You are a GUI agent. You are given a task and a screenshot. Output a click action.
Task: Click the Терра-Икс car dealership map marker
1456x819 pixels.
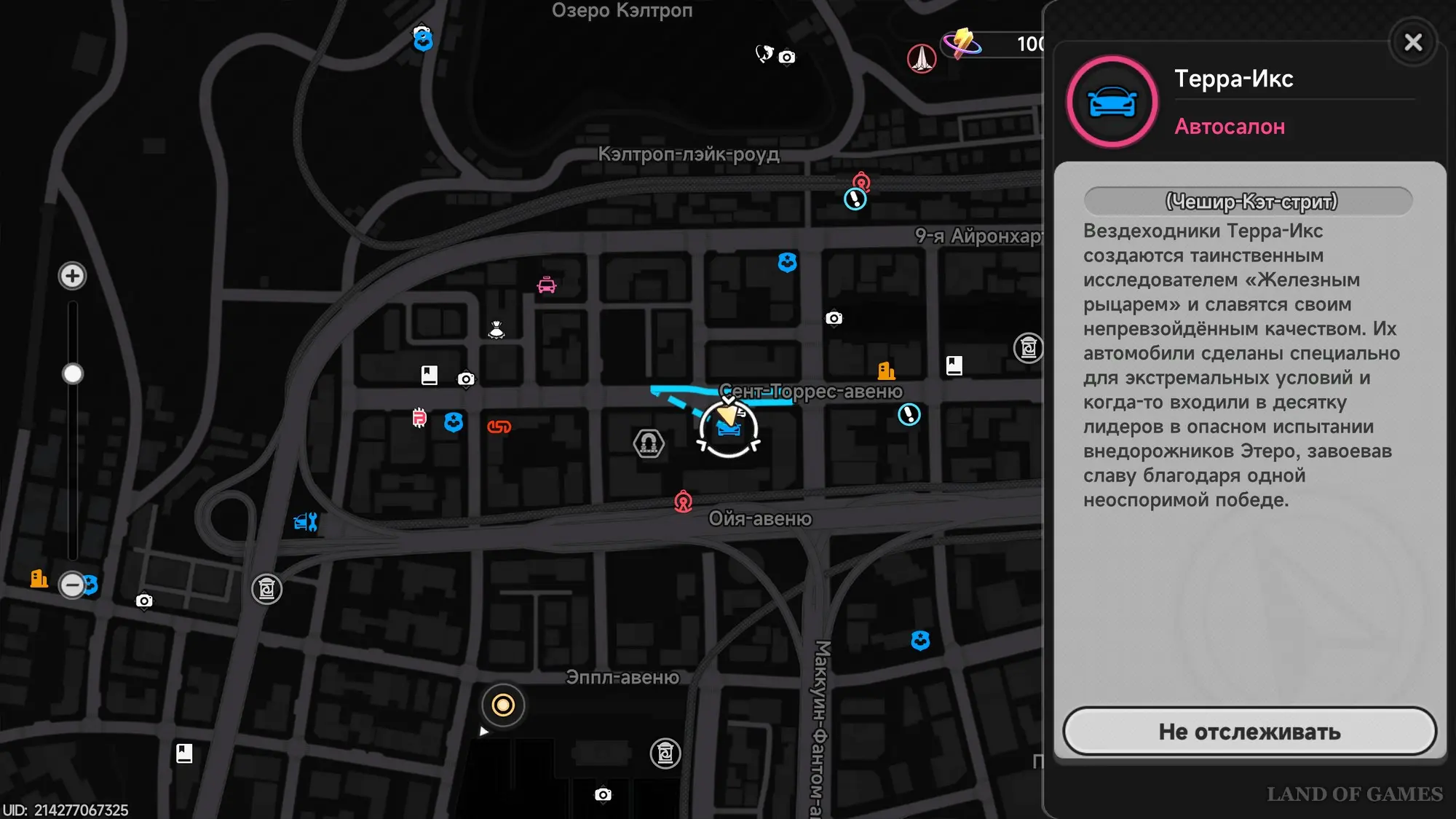tap(729, 429)
